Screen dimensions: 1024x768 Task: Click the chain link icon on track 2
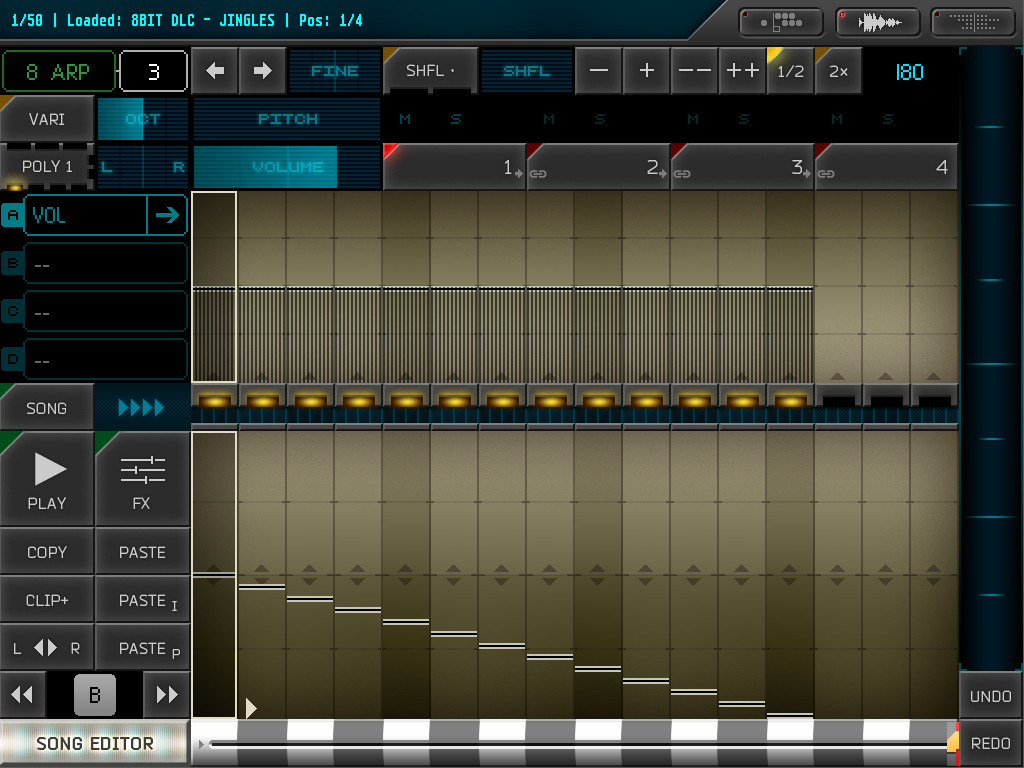point(537,172)
